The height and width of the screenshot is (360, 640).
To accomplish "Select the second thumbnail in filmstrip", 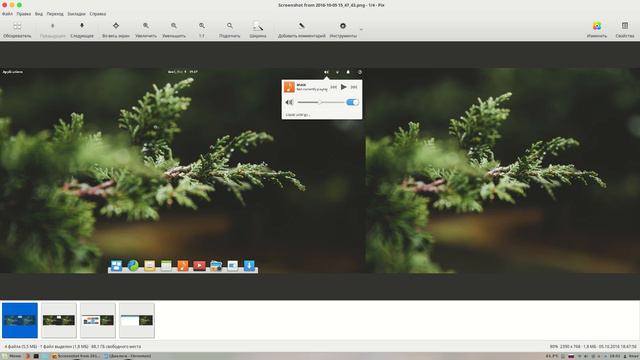I will click(x=59, y=320).
